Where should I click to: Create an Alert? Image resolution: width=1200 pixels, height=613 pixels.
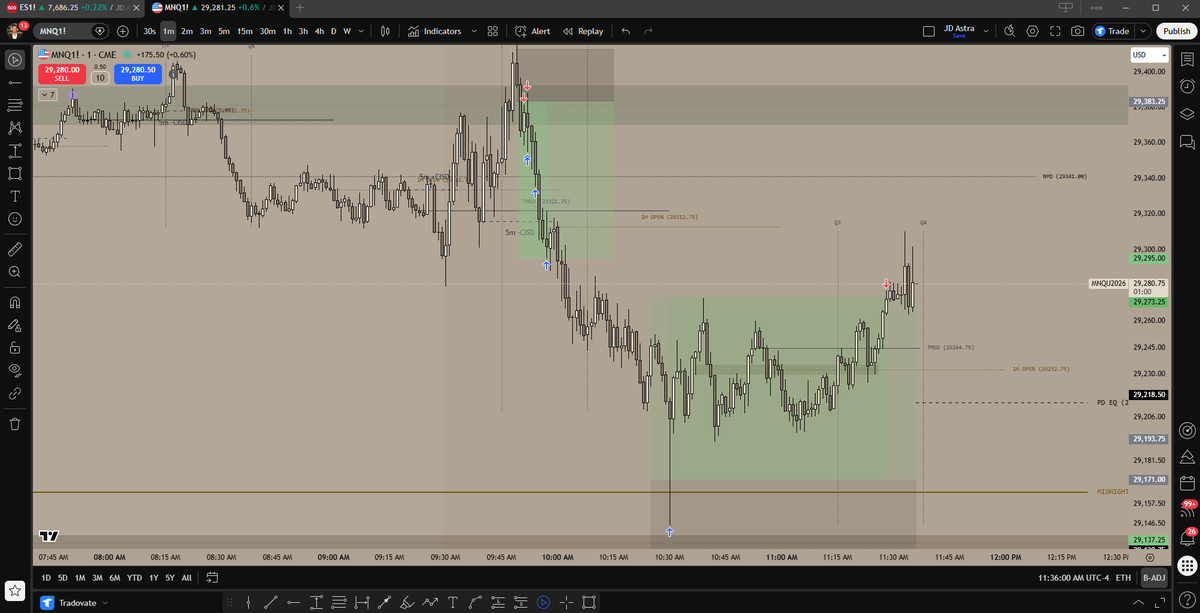click(x=533, y=31)
